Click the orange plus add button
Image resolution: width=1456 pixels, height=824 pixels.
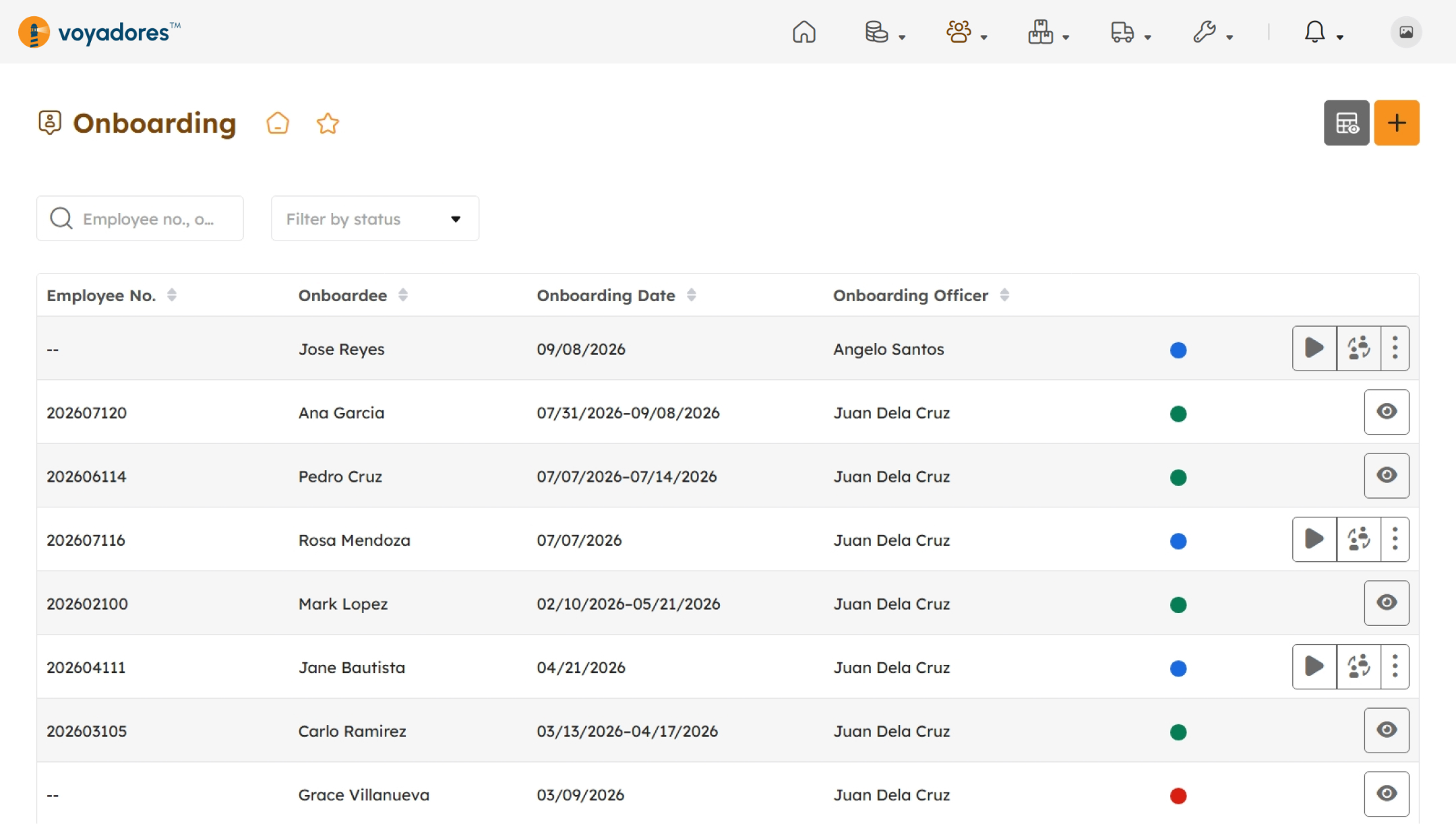click(x=1397, y=123)
